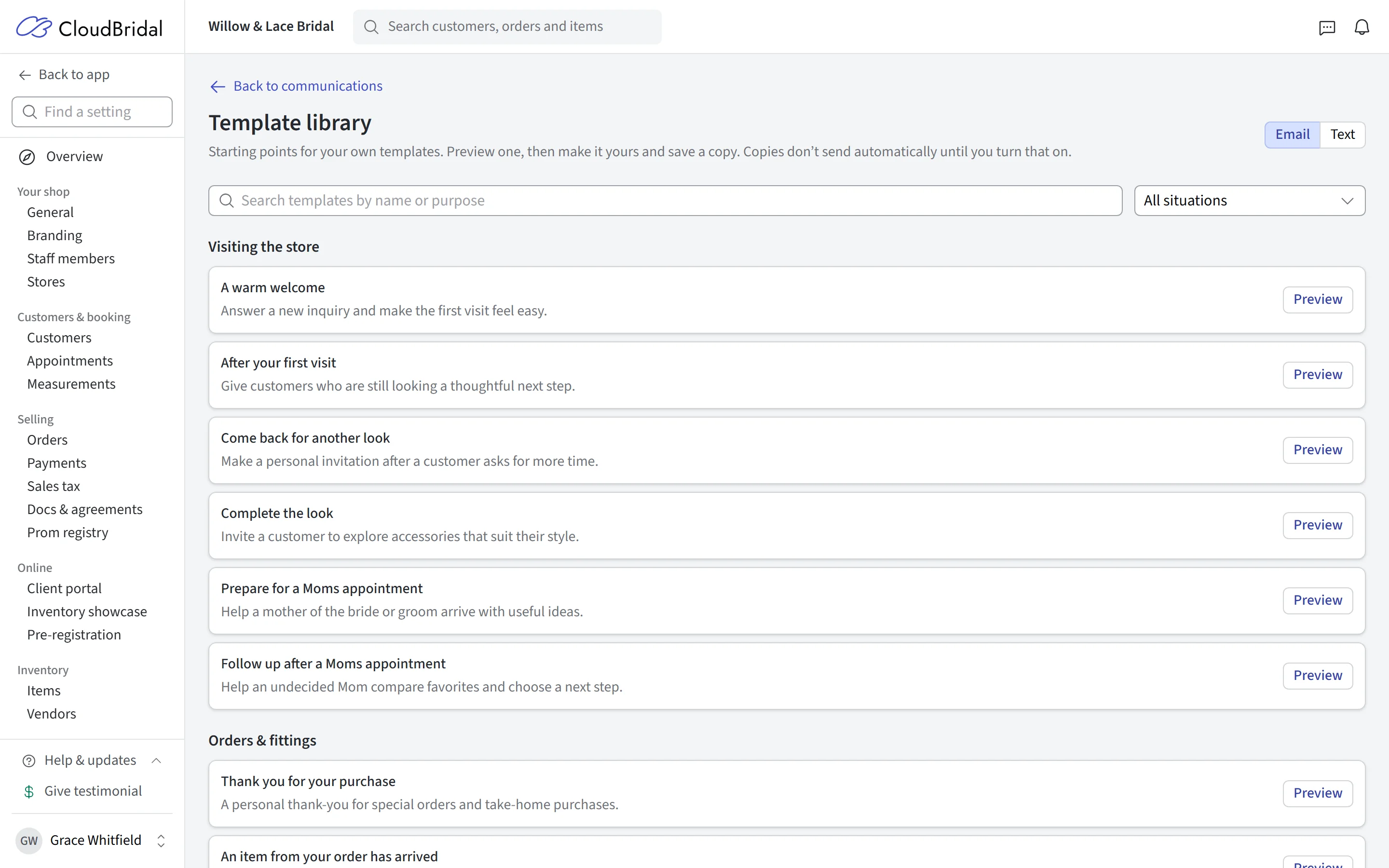The image size is (1389, 868).
Task: Click the Search templates by name field
Action: [665, 200]
